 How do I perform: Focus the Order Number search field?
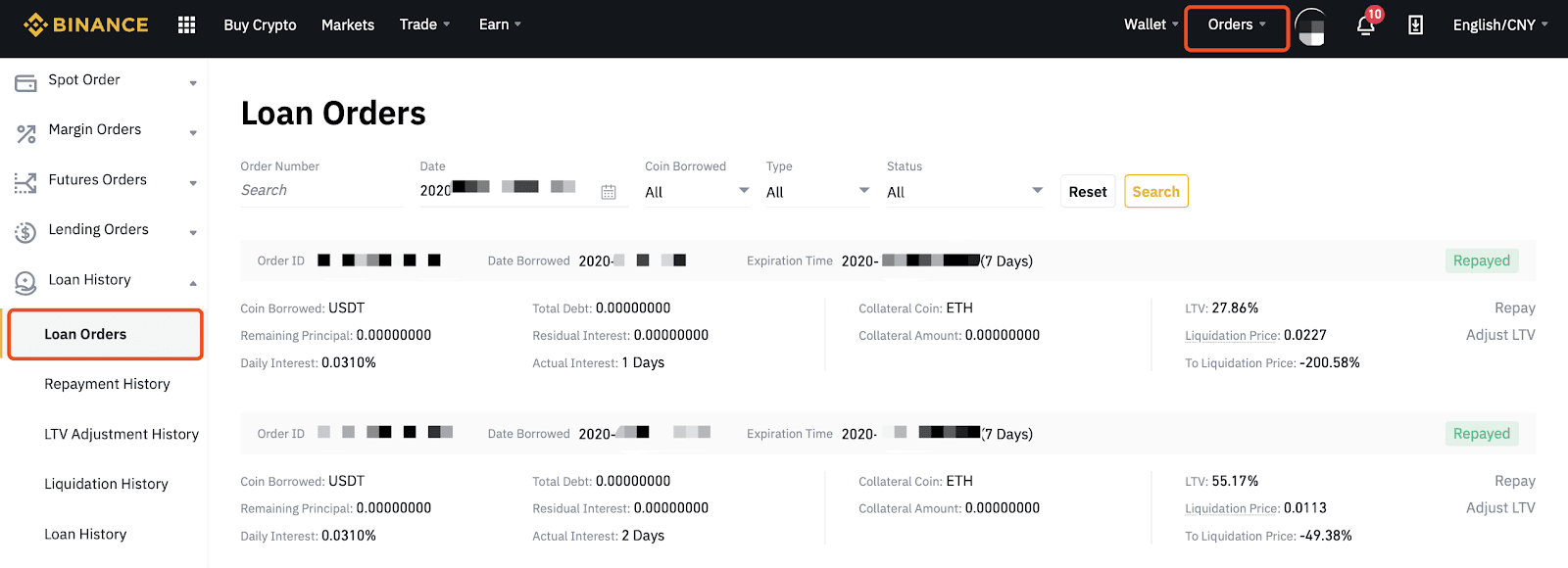point(321,191)
